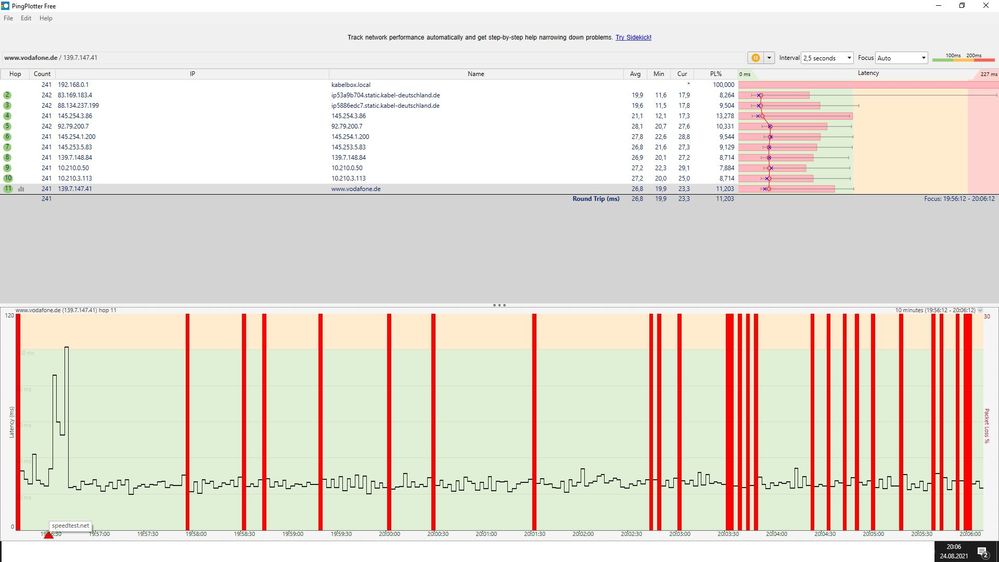The height and width of the screenshot is (562, 999).
Task: Follow the Try Sidekick! link
Action: [633, 38]
